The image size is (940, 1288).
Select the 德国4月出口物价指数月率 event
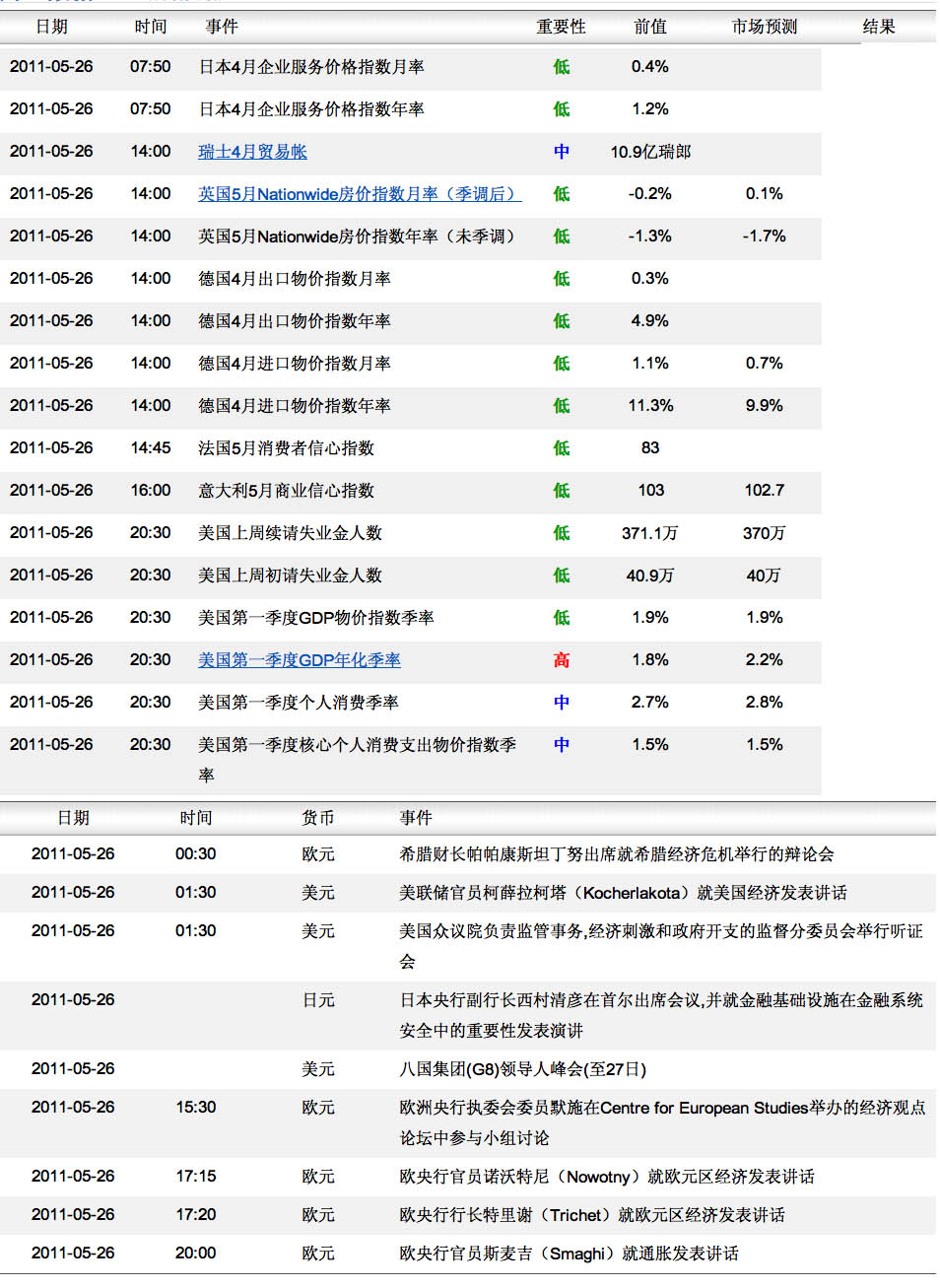pyautogui.click(x=295, y=279)
